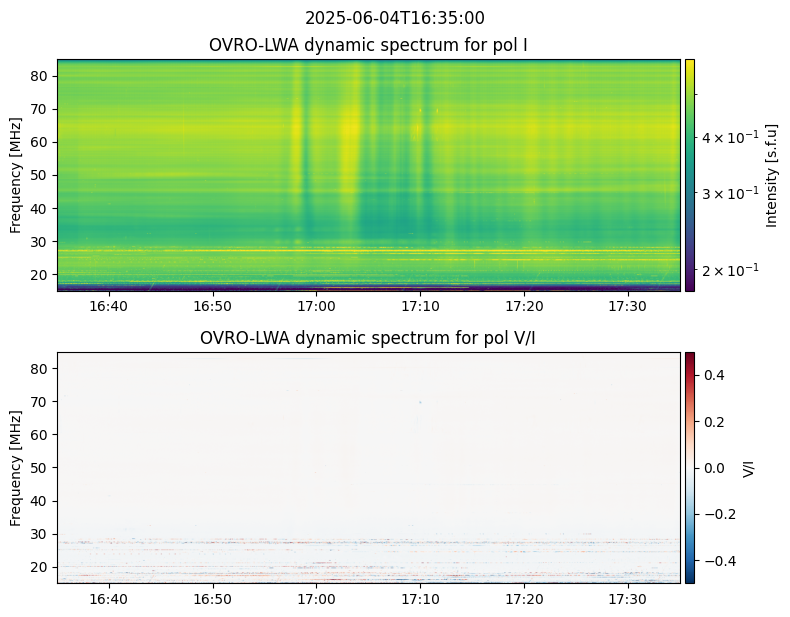Viewport: 790px width, 617px height.
Task: Click the −0.4 tick on the V/I colorbar
Action: pyautogui.click(x=718, y=561)
